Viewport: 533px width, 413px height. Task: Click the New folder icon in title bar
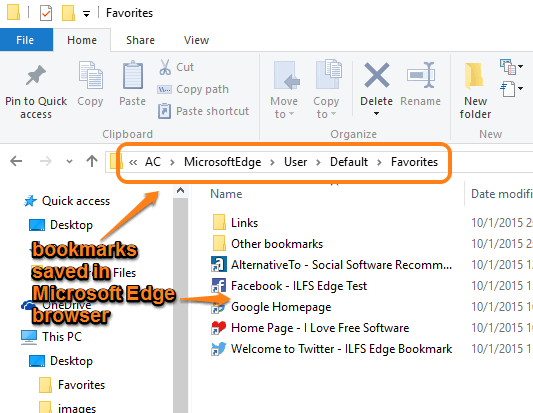[68, 13]
